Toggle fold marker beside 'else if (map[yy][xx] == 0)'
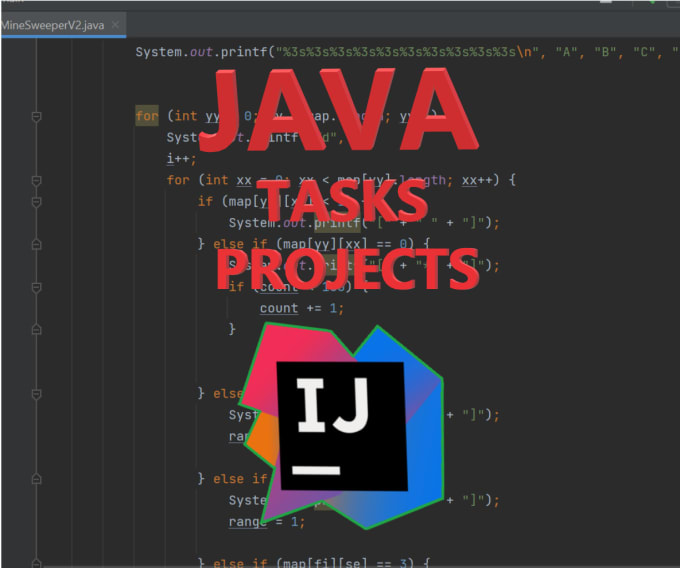This screenshot has width=680, height=568. (36, 245)
